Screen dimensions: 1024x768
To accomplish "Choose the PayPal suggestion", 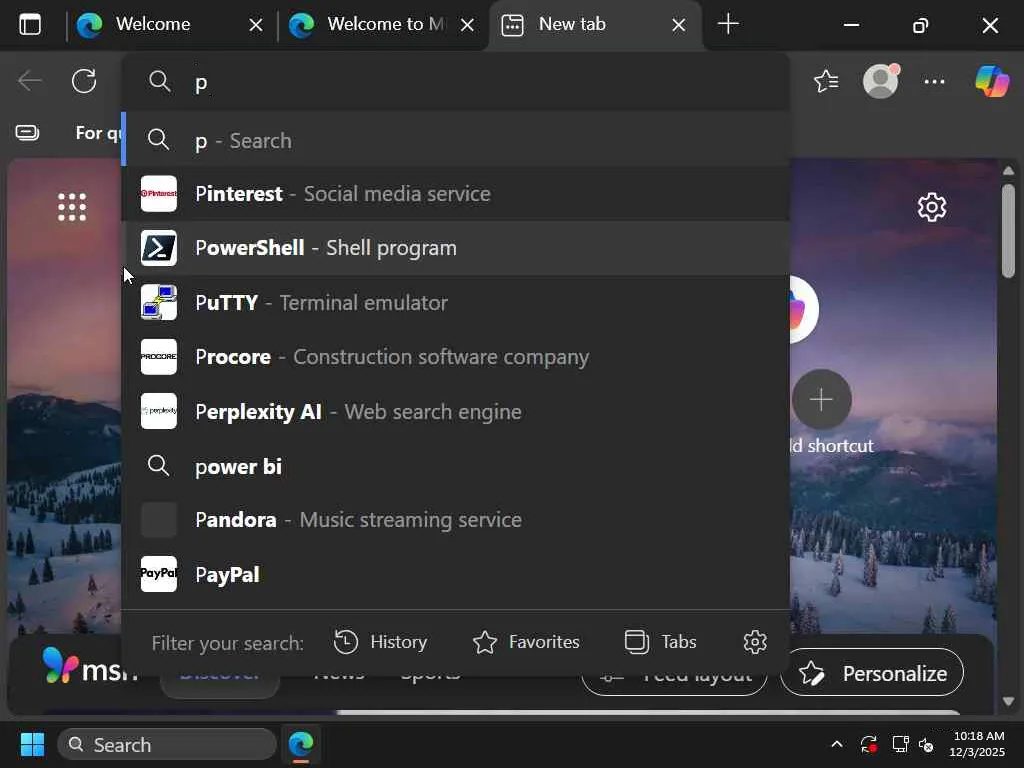I will click(456, 575).
